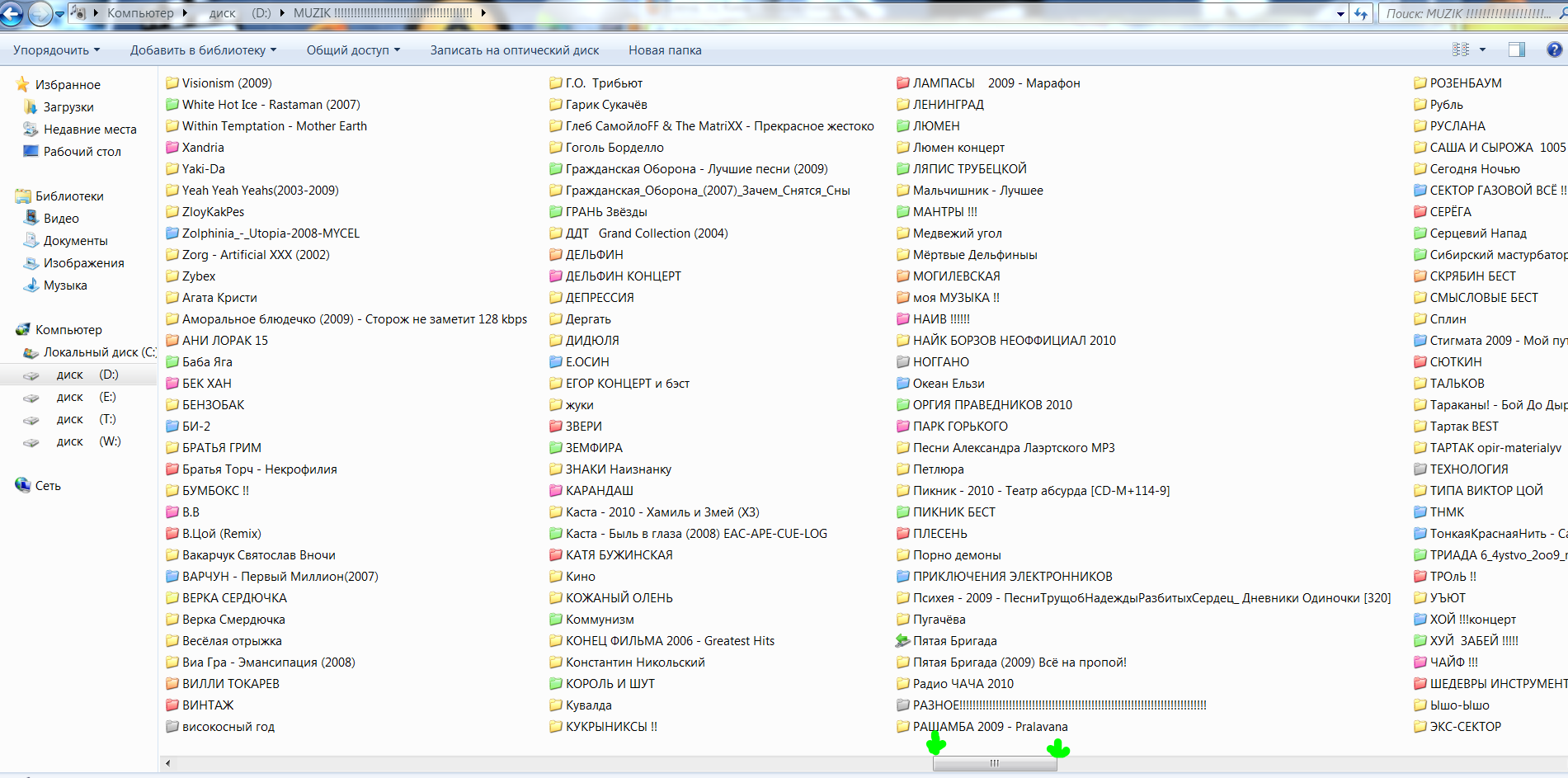The image size is (1568, 778).
Task: Expand the диск (D:) breadcrumb arrow
Action: [282, 13]
